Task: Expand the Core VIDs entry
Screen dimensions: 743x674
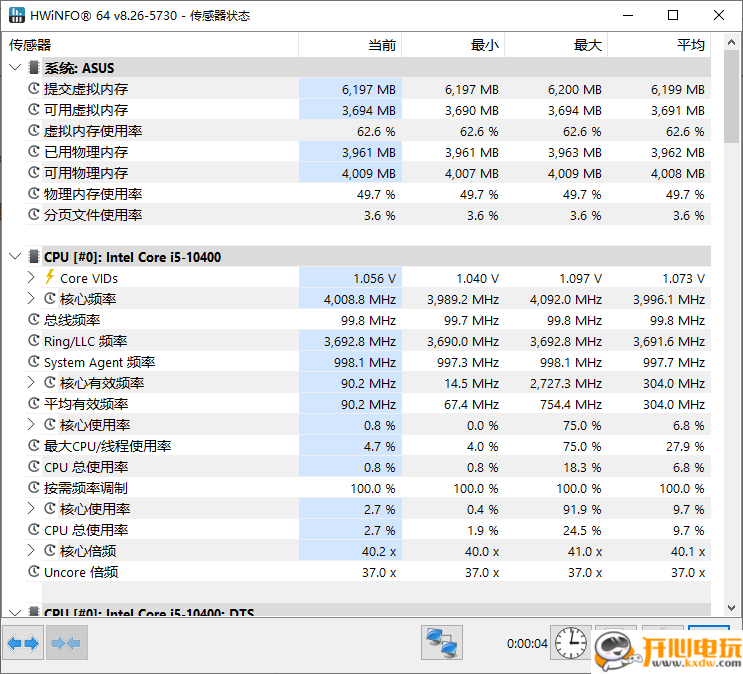Action: [x=31, y=277]
